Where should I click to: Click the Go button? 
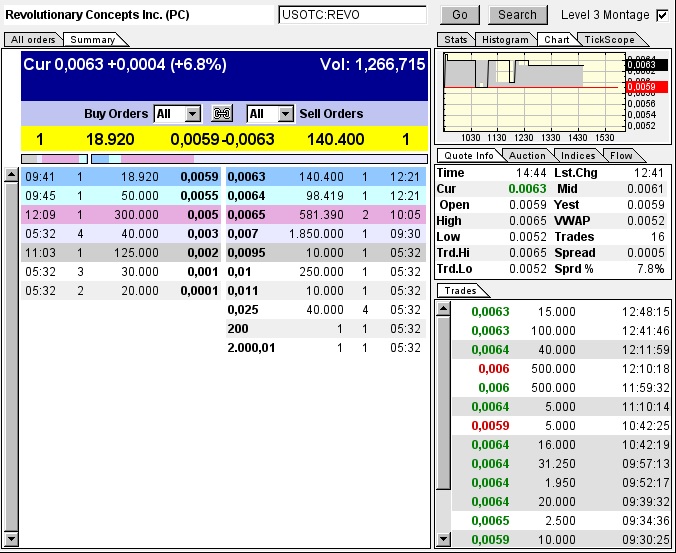pos(460,15)
